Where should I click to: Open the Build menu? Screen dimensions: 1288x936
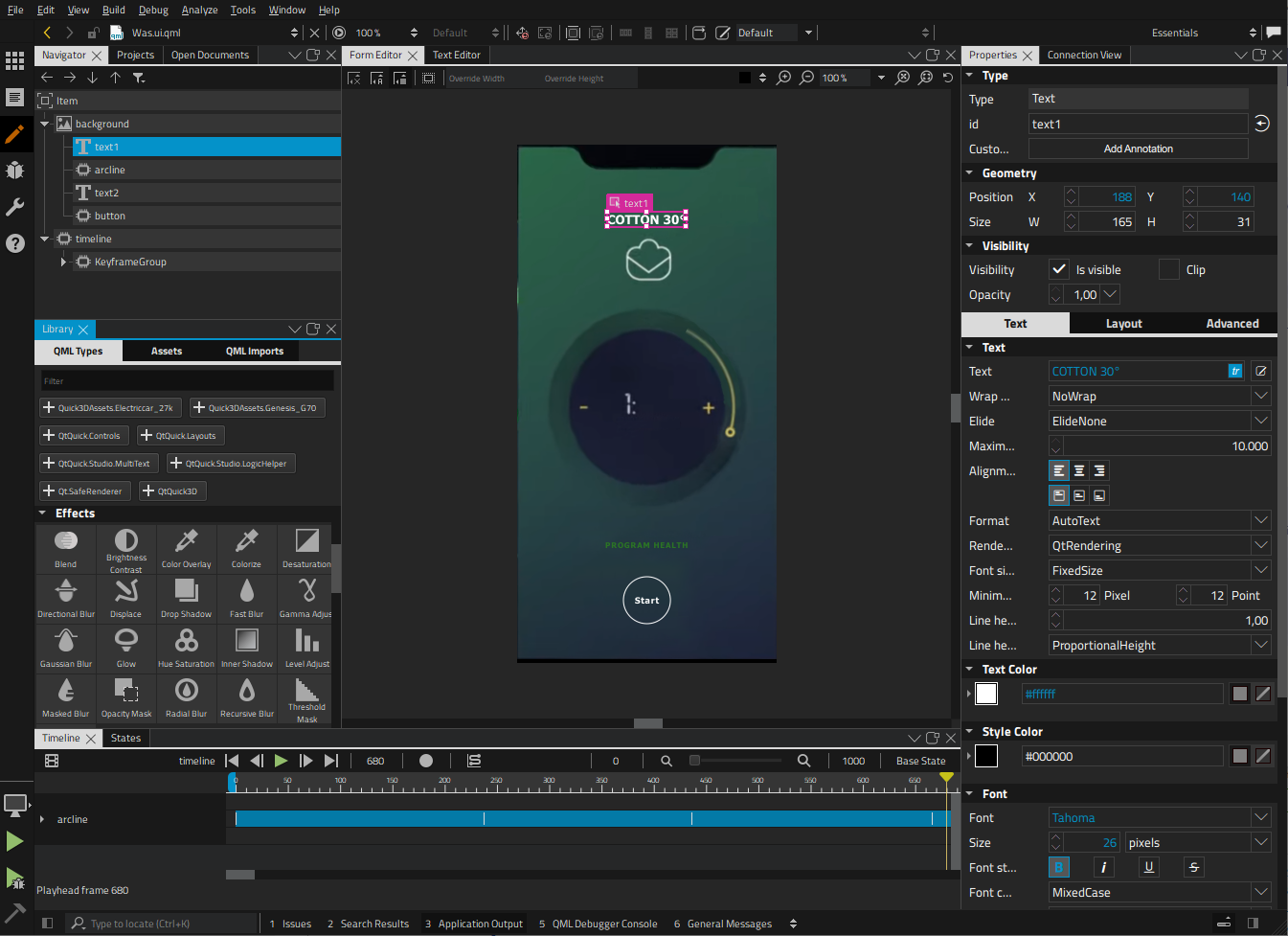click(x=114, y=10)
